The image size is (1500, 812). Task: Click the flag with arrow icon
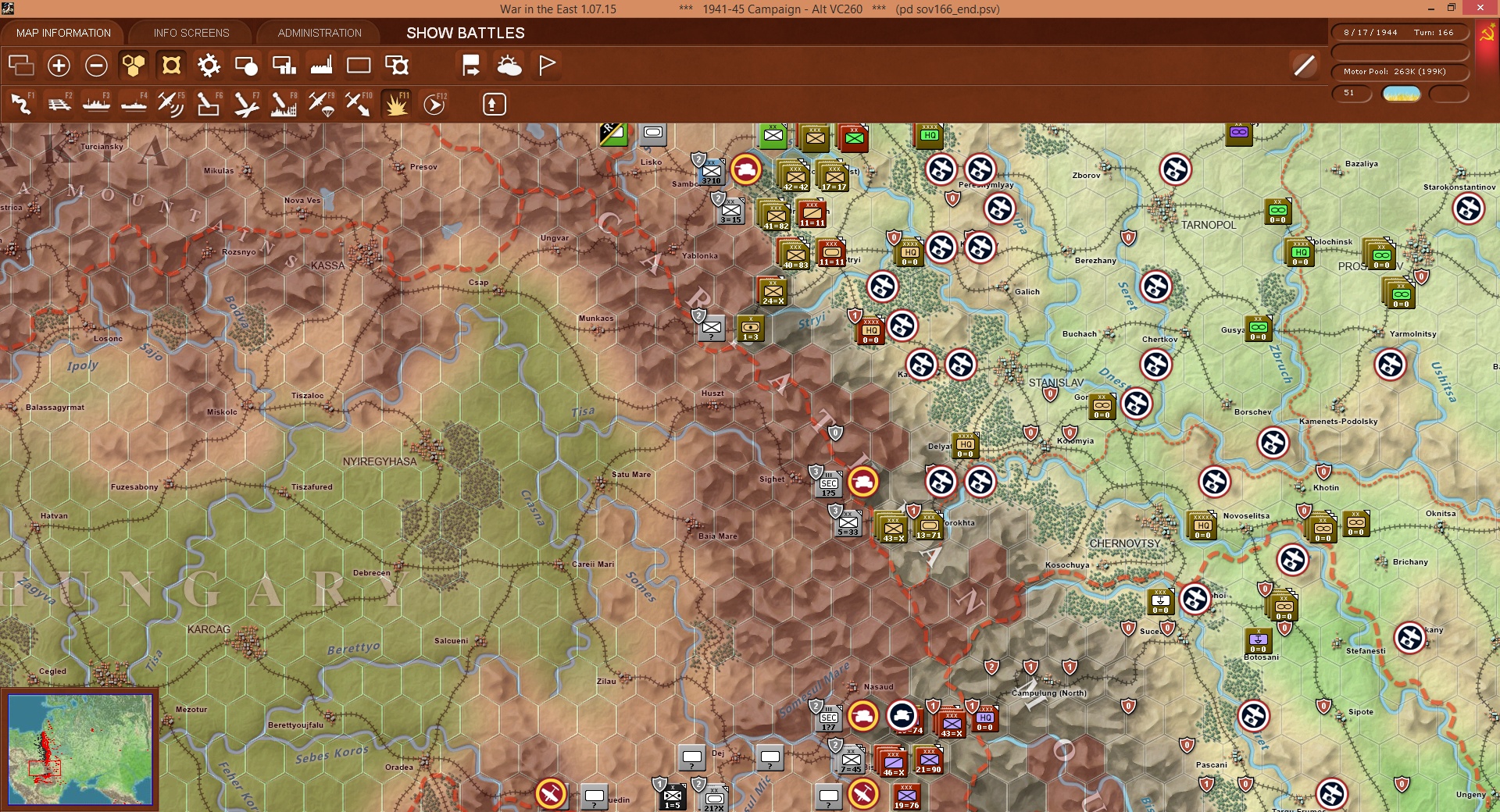pyautogui.click(x=471, y=66)
